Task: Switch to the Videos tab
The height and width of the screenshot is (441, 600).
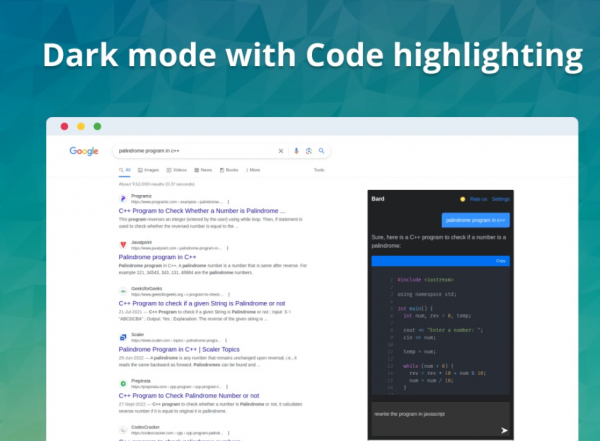Action: tap(176, 170)
